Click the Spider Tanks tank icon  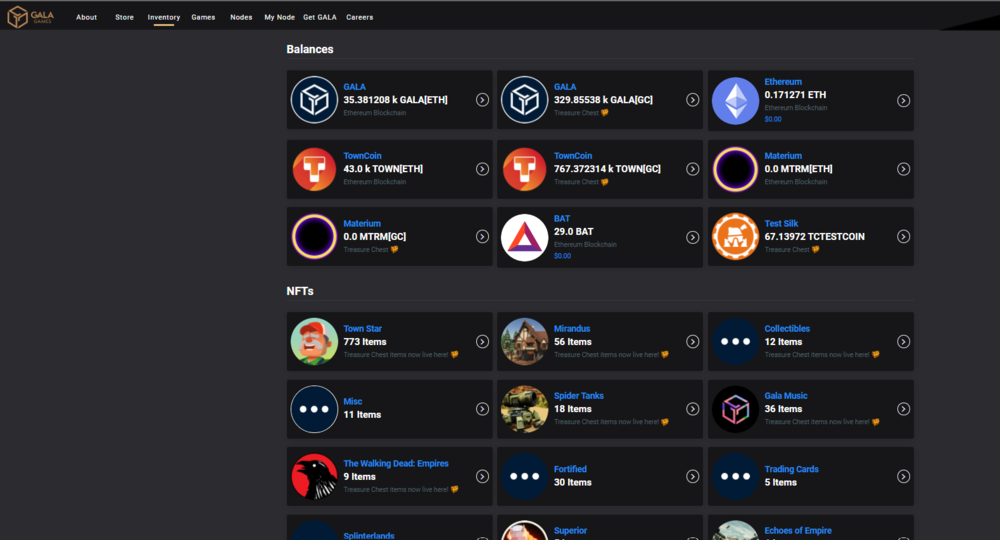524,409
